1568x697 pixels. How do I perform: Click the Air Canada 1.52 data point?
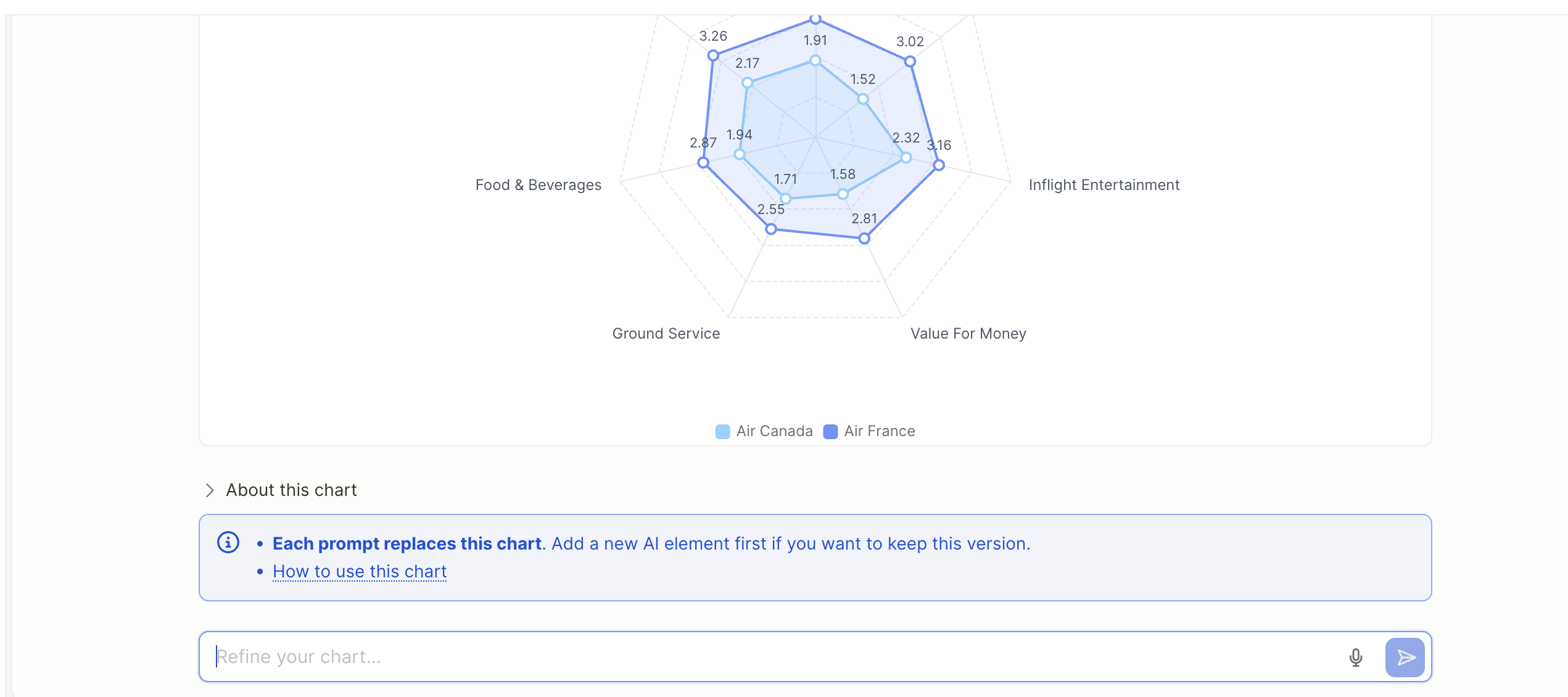click(x=863, y=99)
